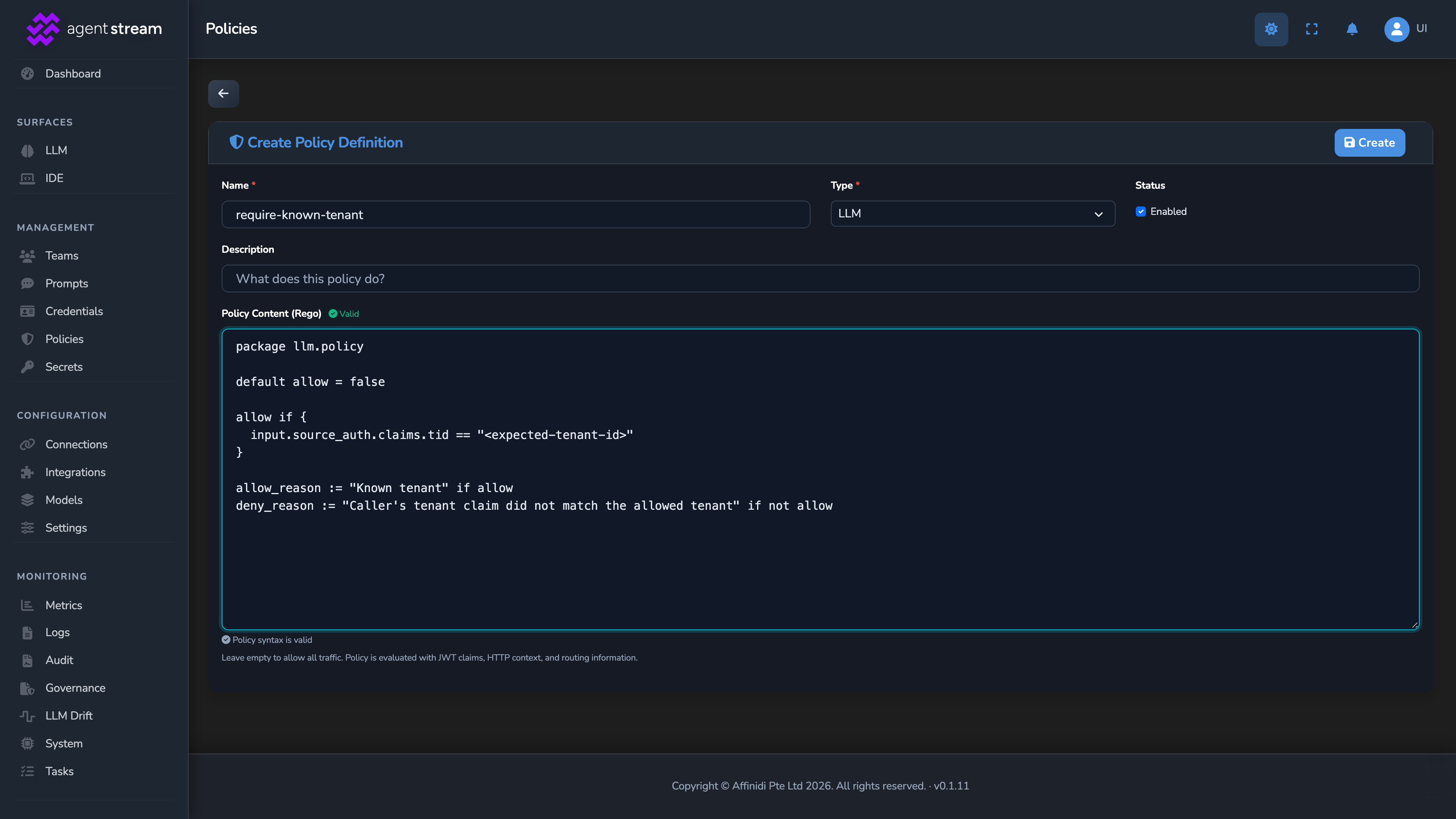Click the Create Policy Definition heading
The height and width of the screenshot is (819, 1456).
(x=325, y=142)
